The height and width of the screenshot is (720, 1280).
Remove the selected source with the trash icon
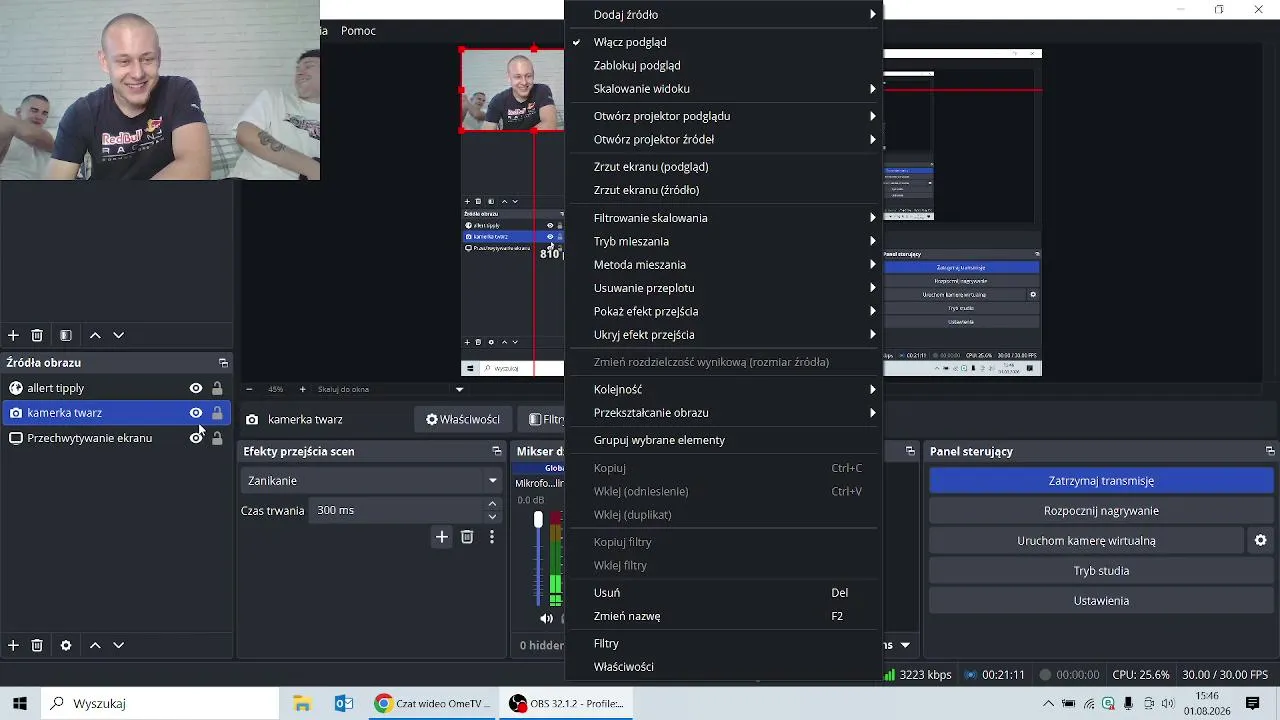coord(37,646)
